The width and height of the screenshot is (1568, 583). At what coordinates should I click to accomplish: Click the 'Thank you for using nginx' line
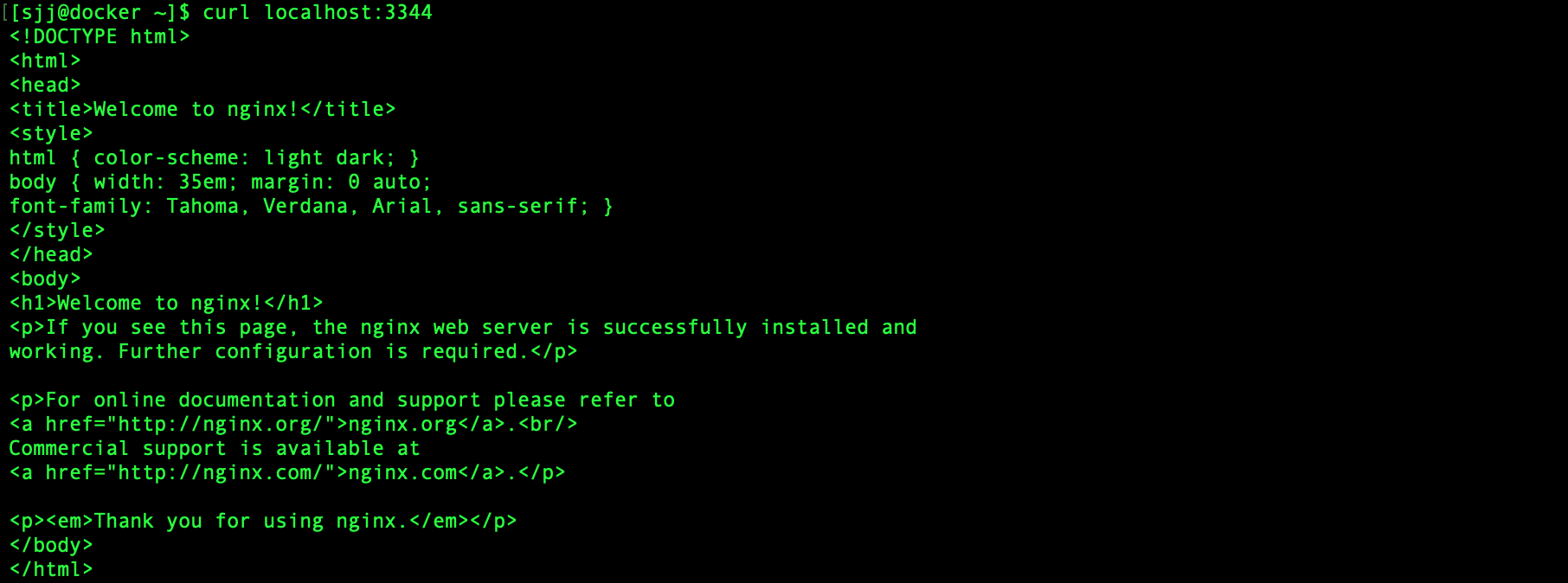[262, 521]
